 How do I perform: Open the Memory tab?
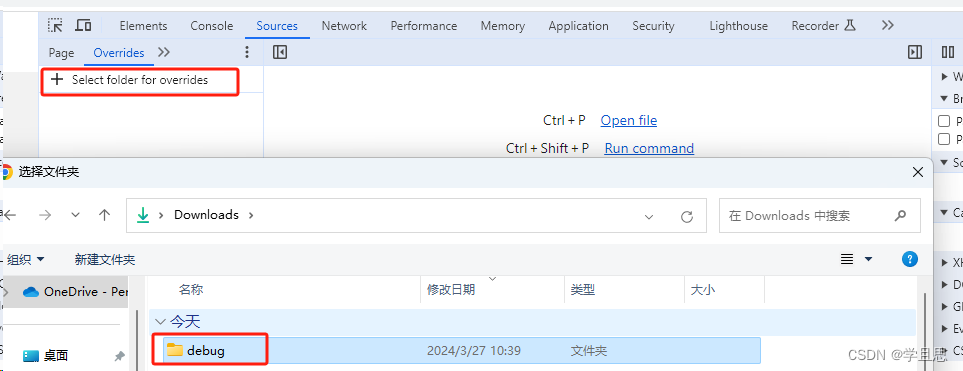(x=502, y=26)
